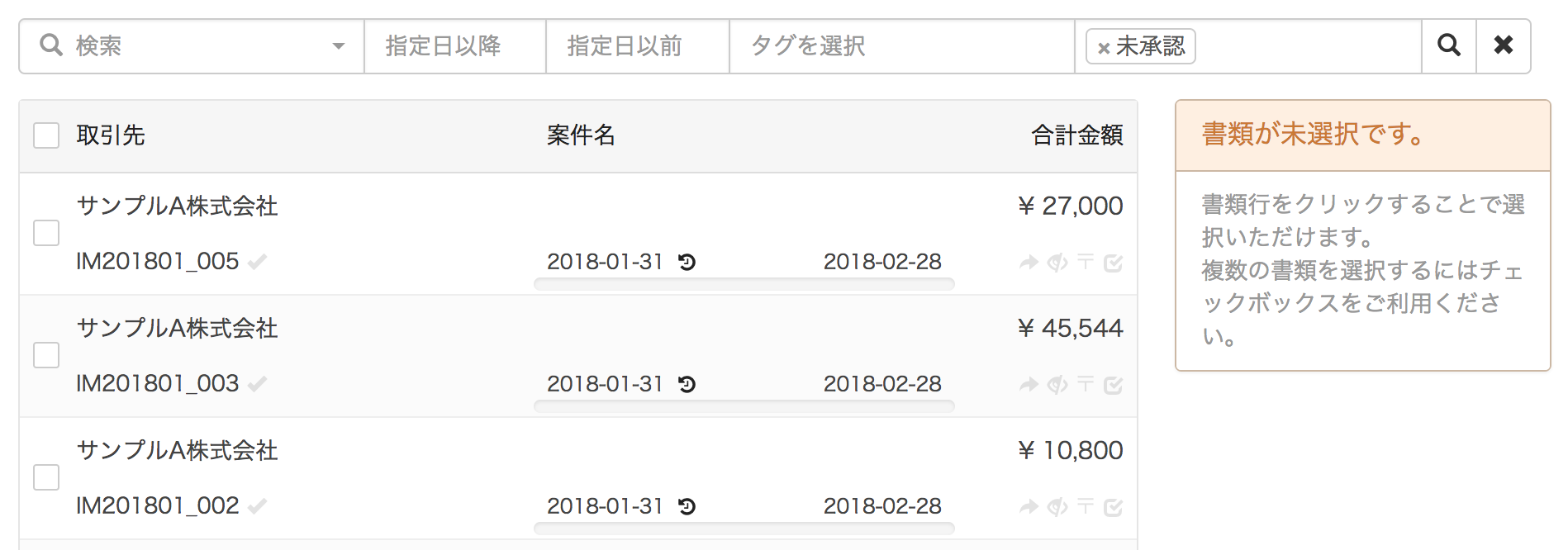This screenshot has width=1568, height=550.
Task: Click the 案件名 column header
Action: pyautogui.click(x=581, y=135)
